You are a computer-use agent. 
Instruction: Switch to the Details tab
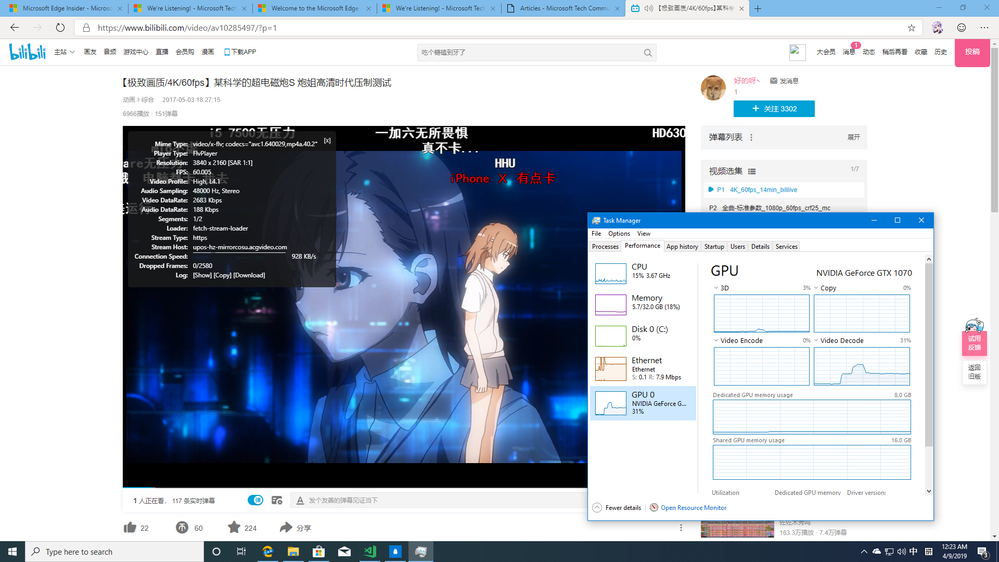pos(760,247)
